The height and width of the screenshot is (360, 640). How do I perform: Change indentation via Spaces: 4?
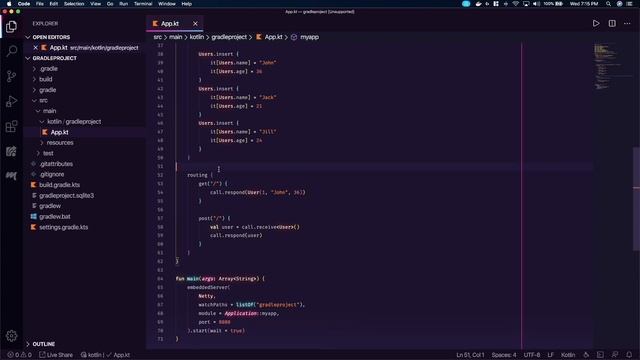coord(504,355)
